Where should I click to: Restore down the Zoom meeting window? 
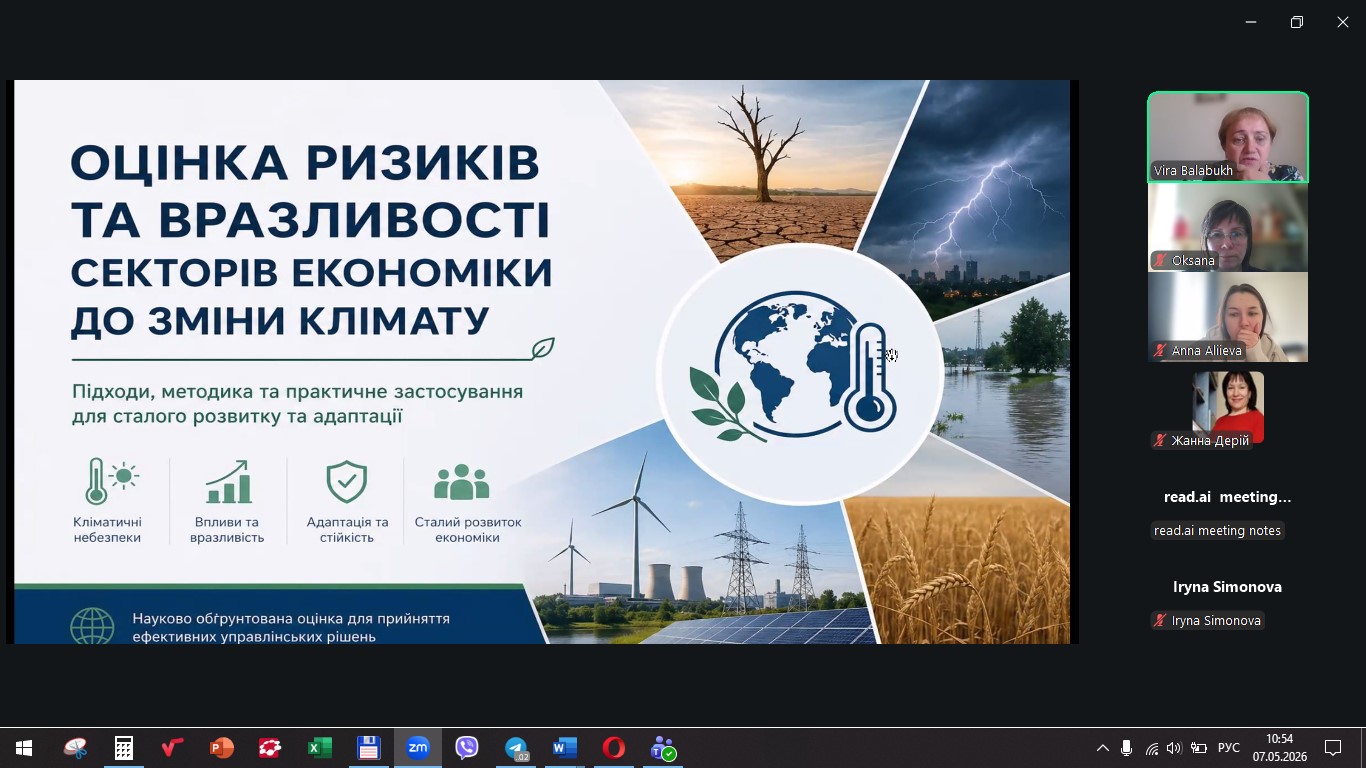point(1297,22)
